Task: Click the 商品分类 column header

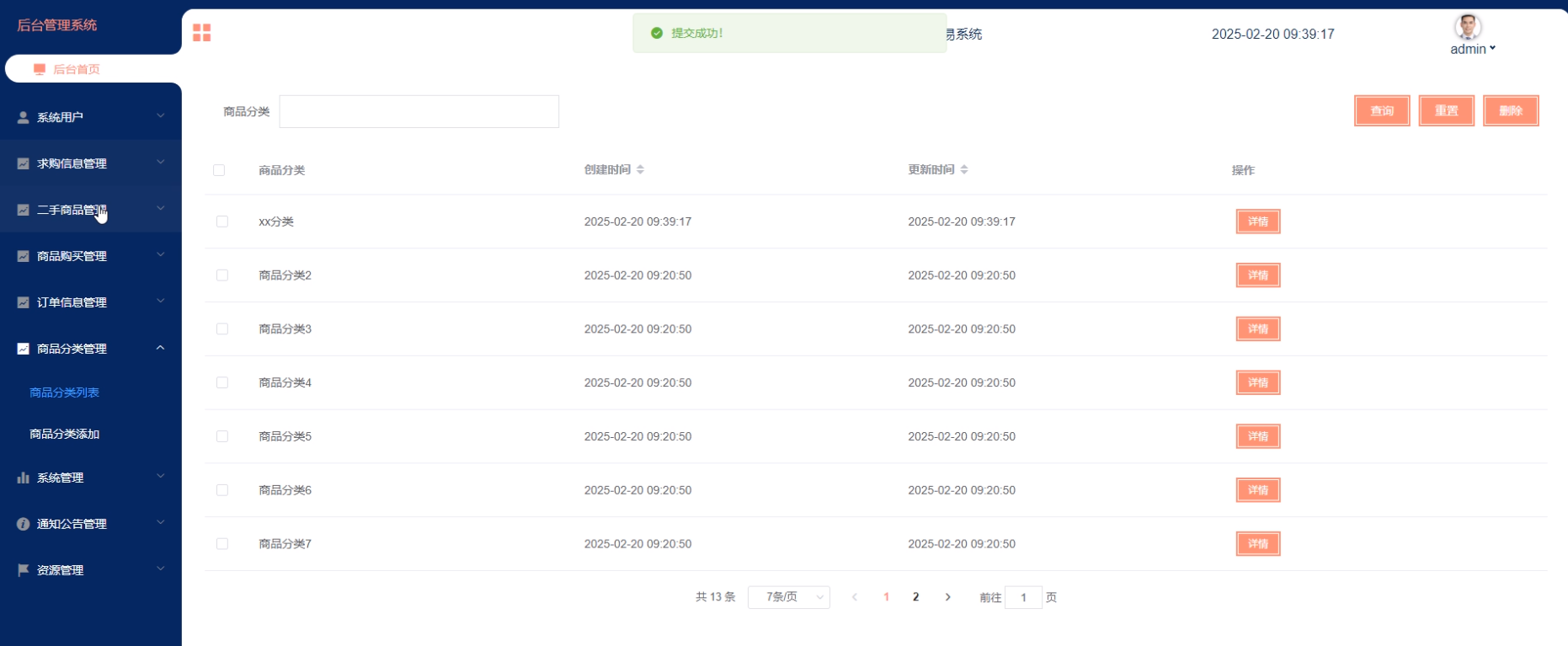Action: (x=282, y=170)
